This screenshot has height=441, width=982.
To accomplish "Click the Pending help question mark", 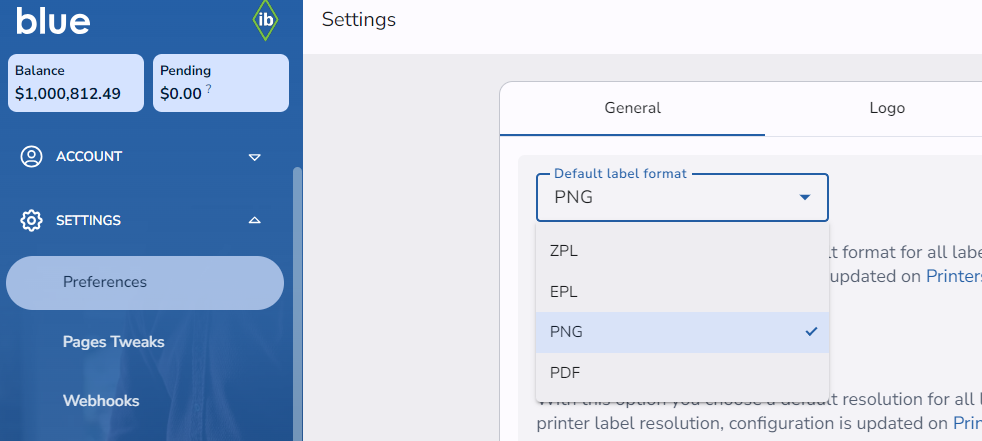I will (x=209, y=90).
